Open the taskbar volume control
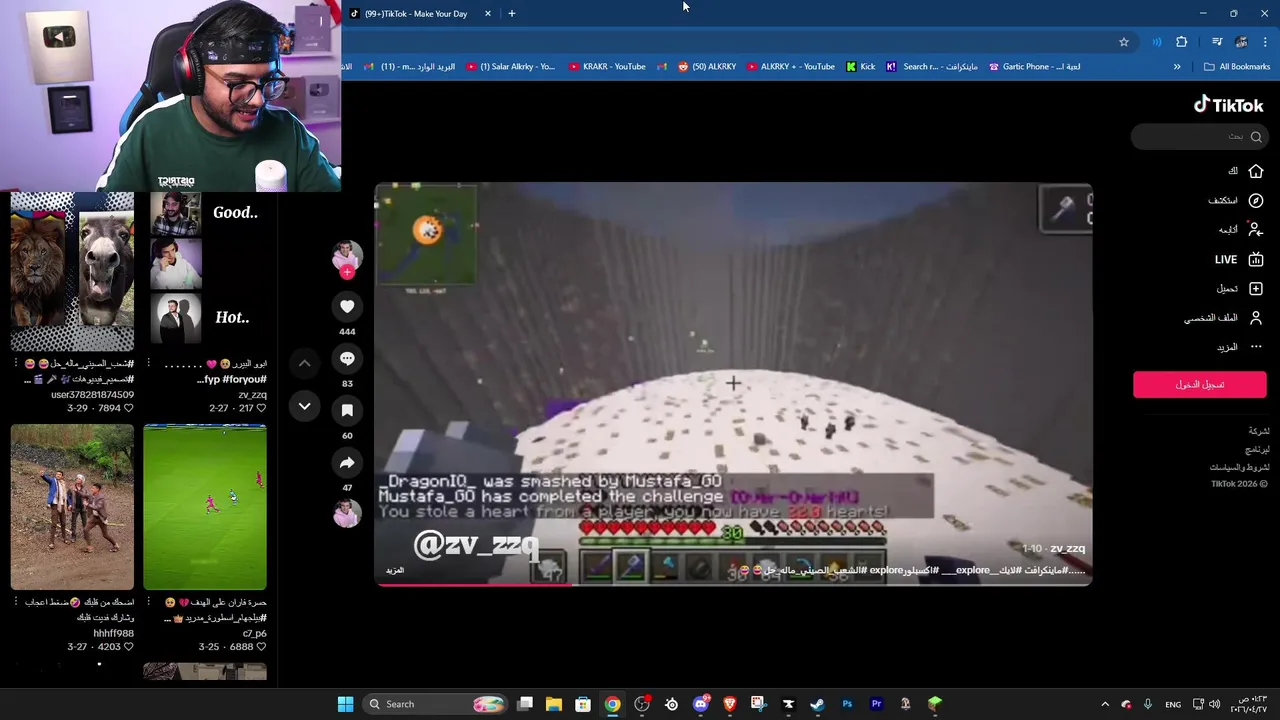Screen dimensions: 1280x720 pos(1214,704)
